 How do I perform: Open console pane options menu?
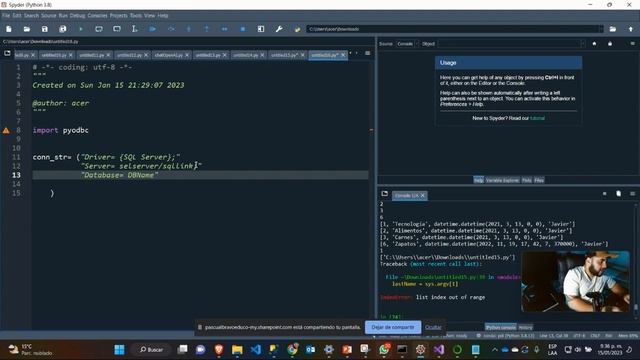pyautogui.click(x=632, y=194)
